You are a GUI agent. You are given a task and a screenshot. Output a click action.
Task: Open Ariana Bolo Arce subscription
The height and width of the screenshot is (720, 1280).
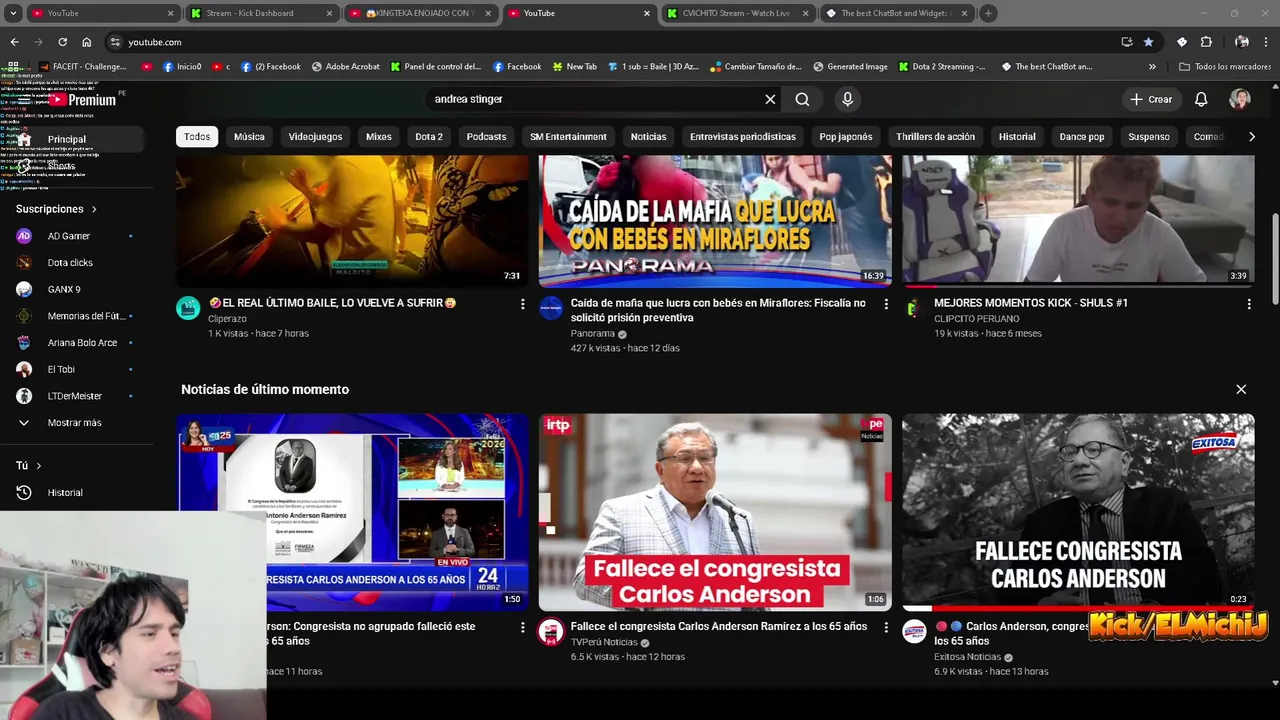[x=72, y=343]
